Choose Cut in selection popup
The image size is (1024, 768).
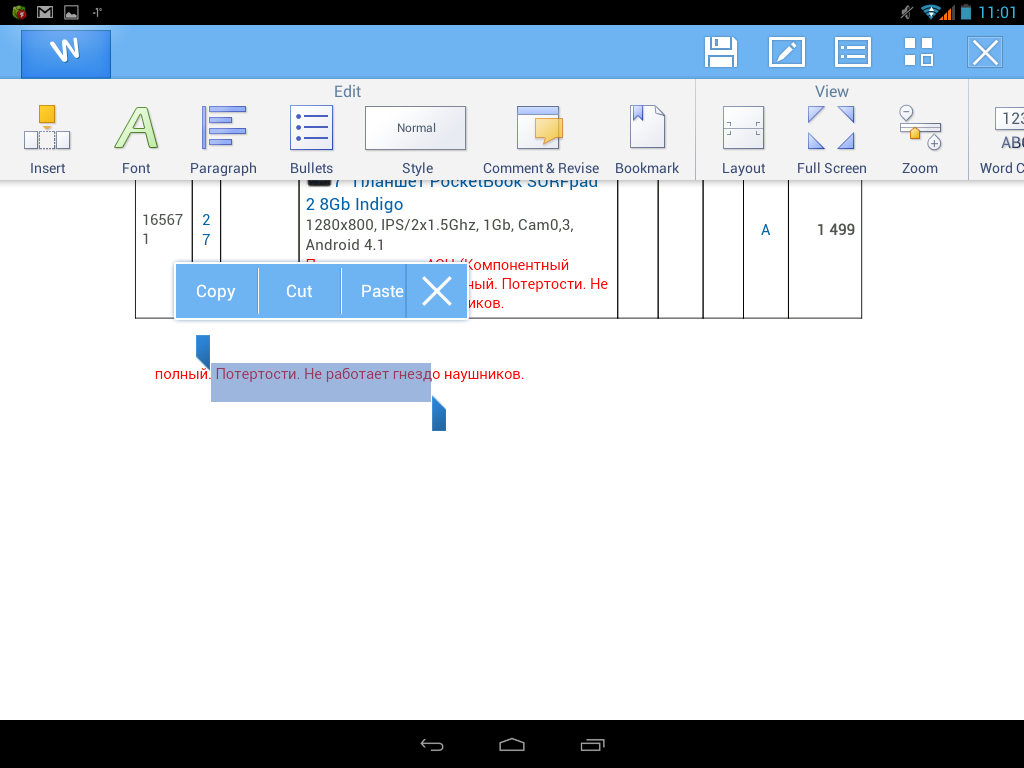point(299,291)
